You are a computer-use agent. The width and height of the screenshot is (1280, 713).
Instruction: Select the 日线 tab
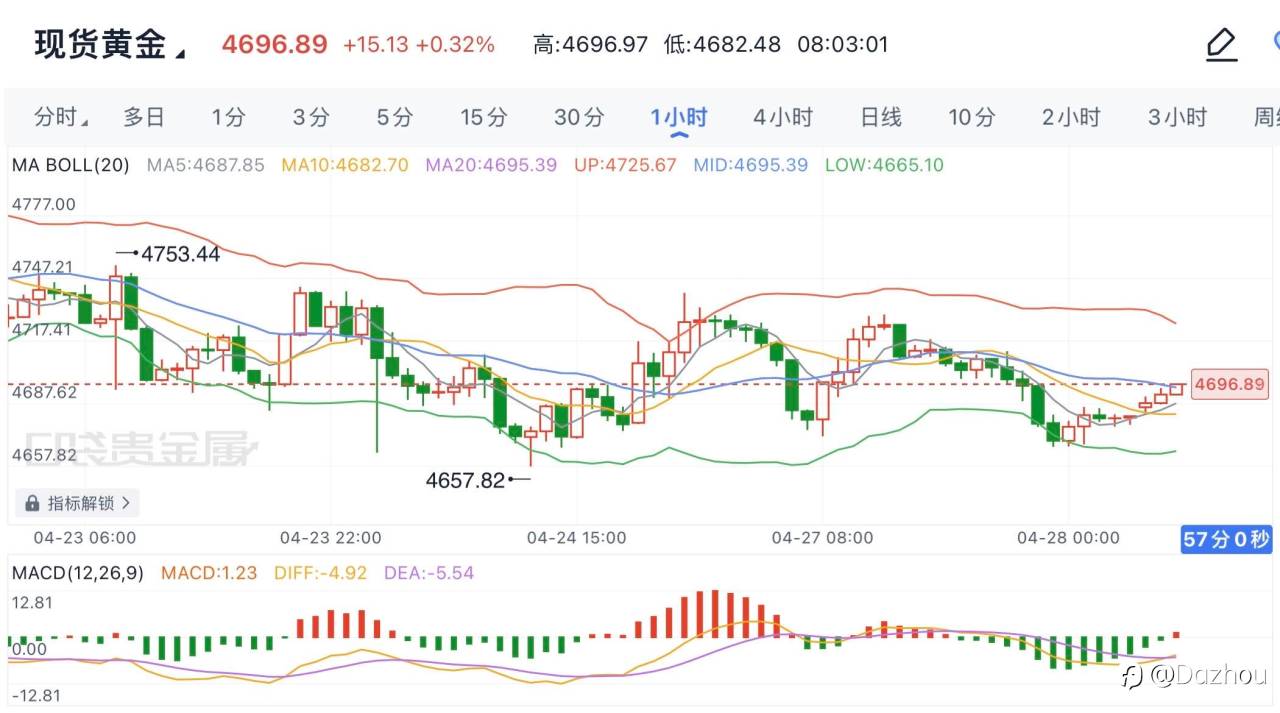pyautogui.click(x=881, y=117)
